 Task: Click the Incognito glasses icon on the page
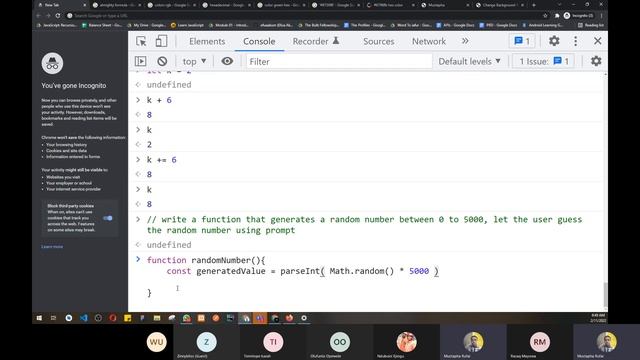[52, 63]
